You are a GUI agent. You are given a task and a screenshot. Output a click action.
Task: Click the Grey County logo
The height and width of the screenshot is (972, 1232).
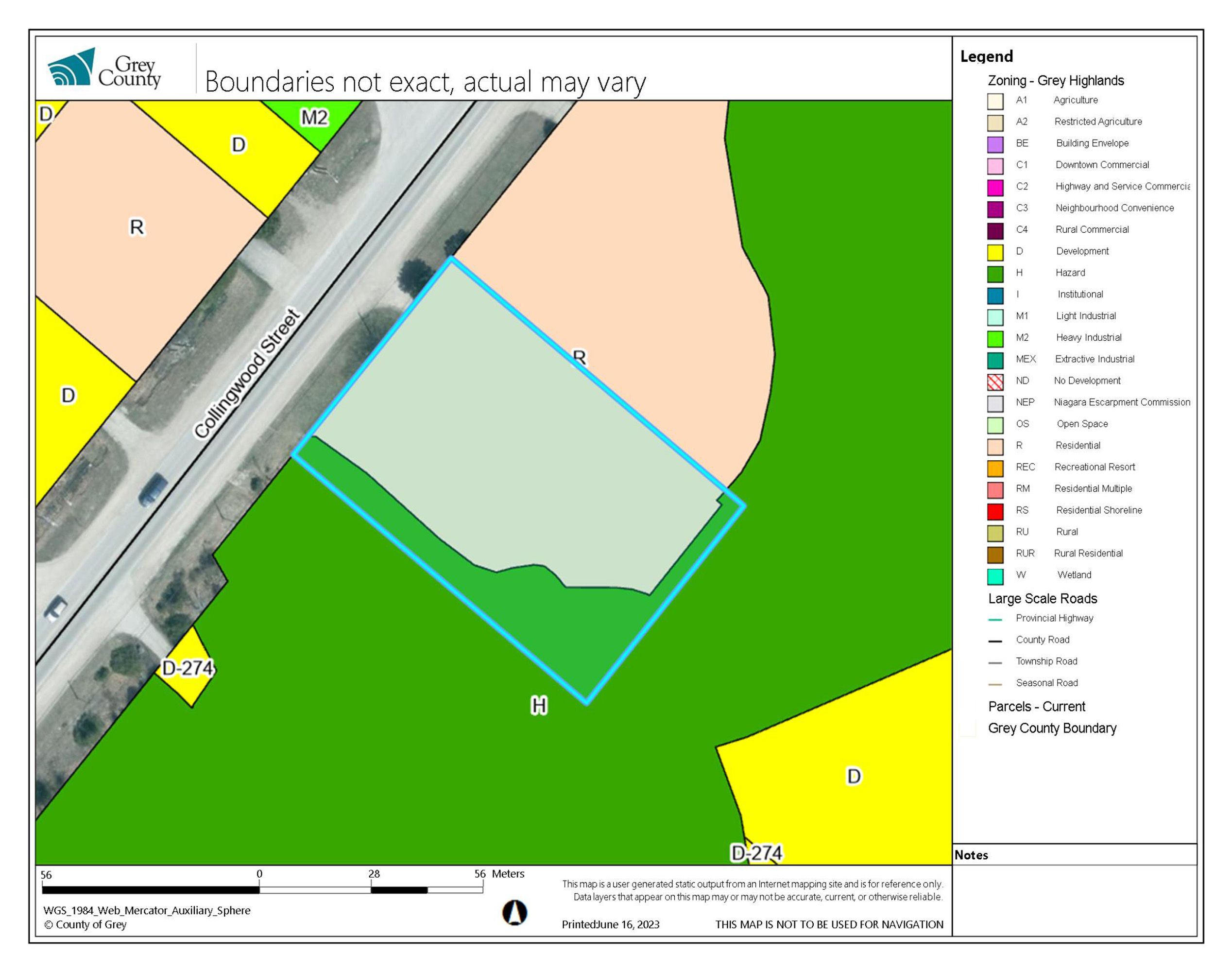point(104,69)
